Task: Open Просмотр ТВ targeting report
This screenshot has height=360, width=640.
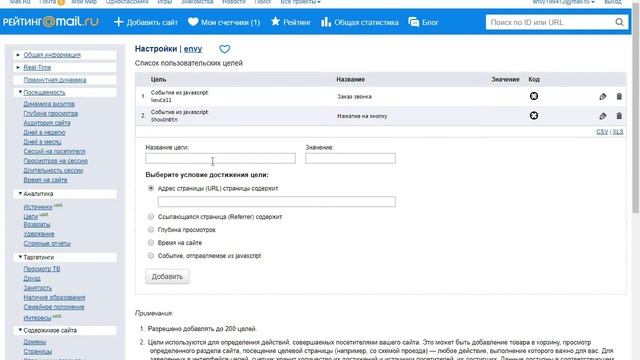Action: tap(42, 269)
